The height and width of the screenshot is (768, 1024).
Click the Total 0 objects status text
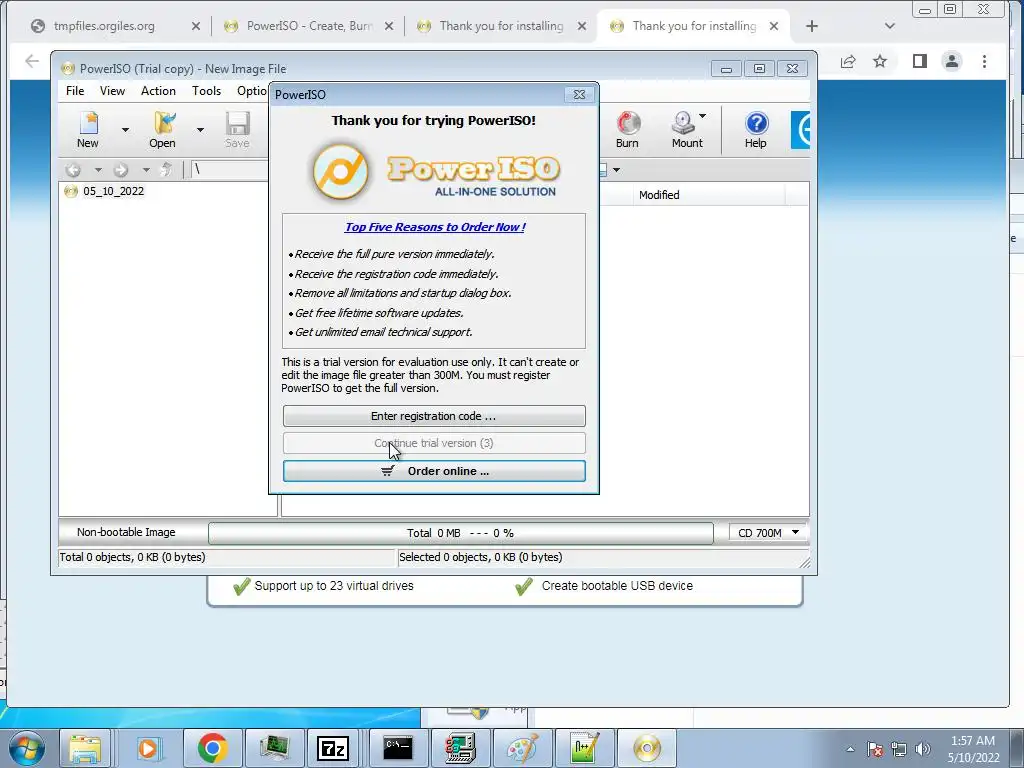[133, 557]
